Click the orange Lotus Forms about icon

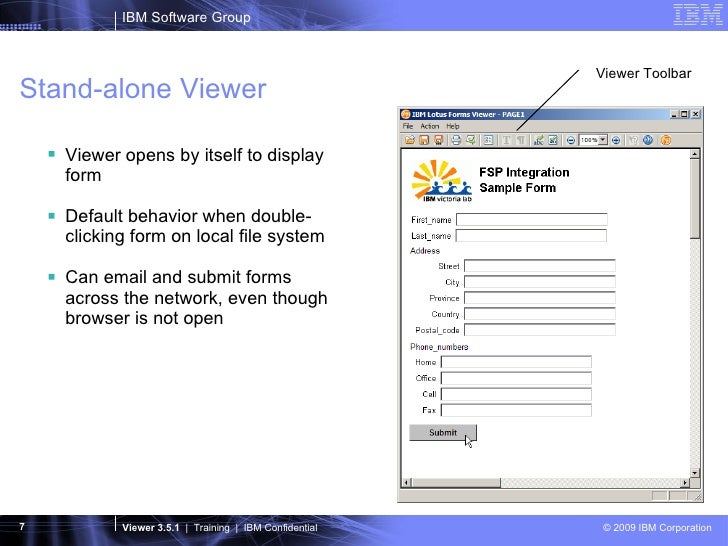pyautogui.click(x=666, y=140)
